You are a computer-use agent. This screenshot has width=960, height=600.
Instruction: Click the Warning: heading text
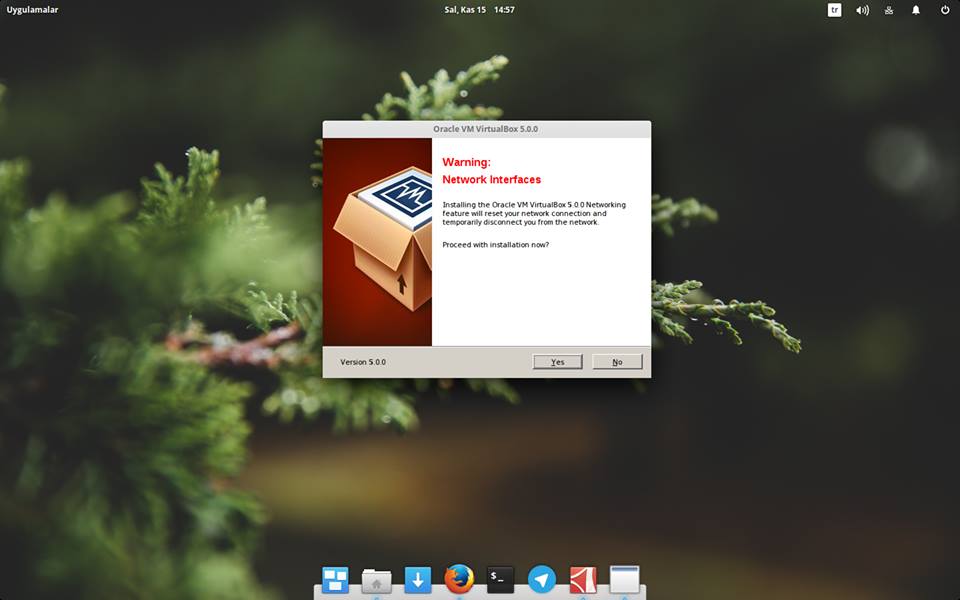tap(467, 162)
